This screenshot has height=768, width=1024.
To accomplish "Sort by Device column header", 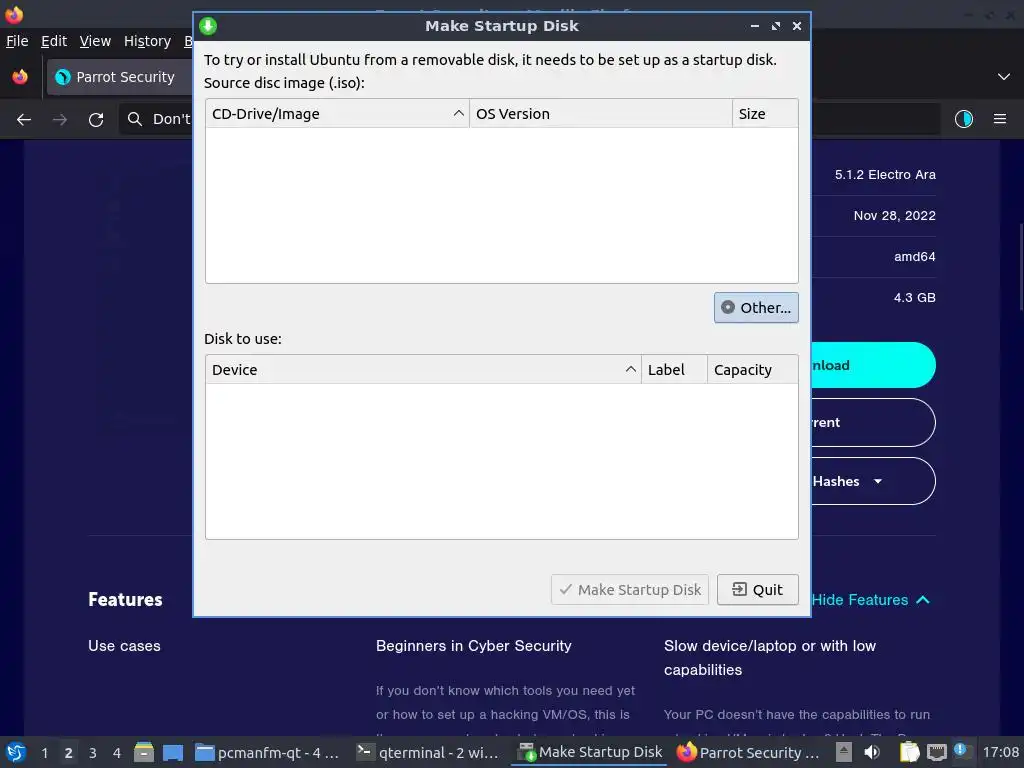I will [423, 370].
